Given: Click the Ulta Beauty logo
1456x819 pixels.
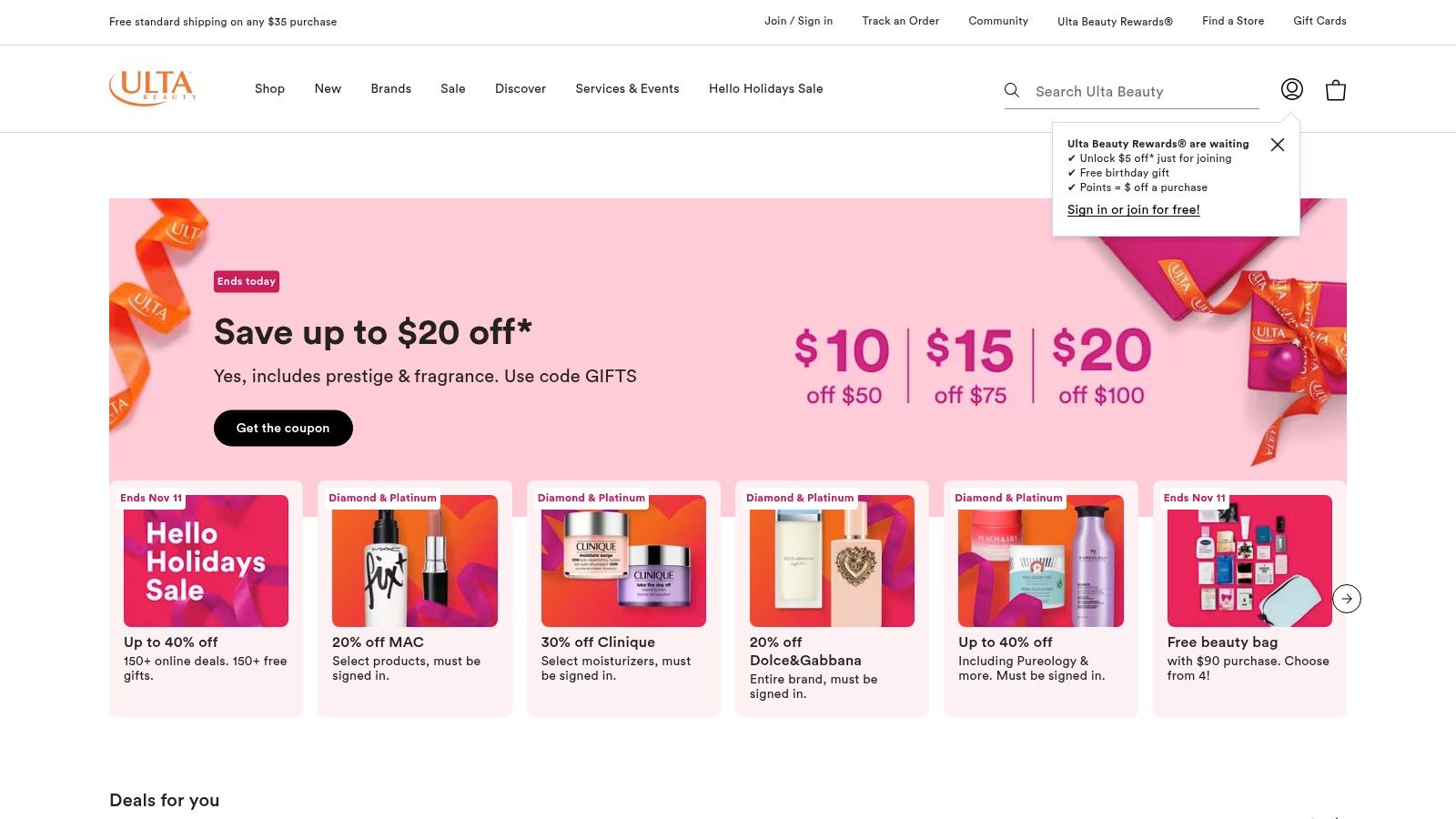Looking at the screenshot, I should (x=153, y=87).
